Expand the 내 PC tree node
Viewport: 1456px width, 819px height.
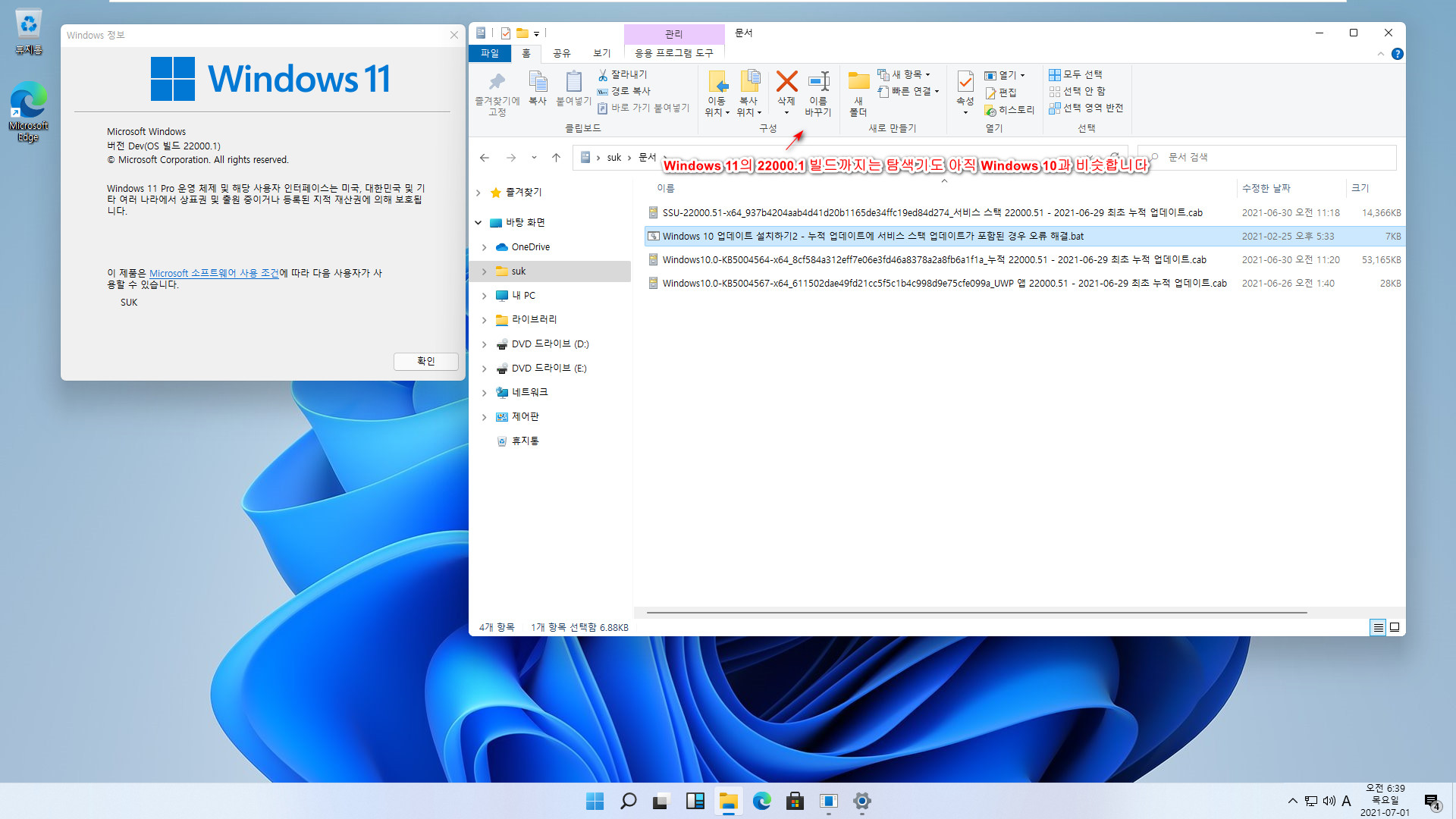pos(485,296)
